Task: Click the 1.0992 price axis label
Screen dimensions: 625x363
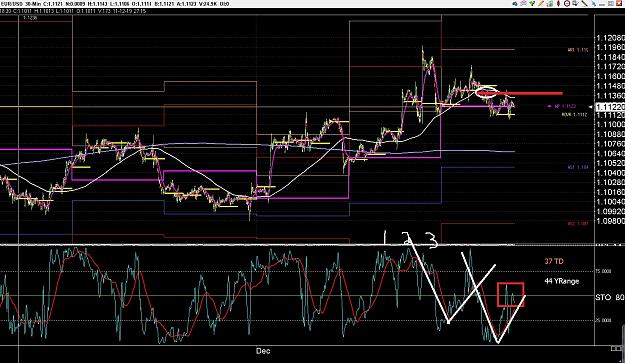Action: coord(610,212)
